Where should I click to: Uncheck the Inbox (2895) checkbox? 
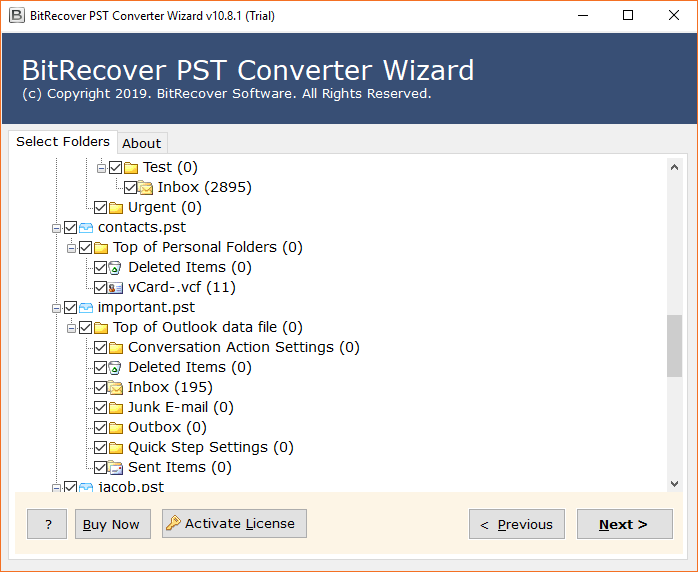click(x=130, y=188)
